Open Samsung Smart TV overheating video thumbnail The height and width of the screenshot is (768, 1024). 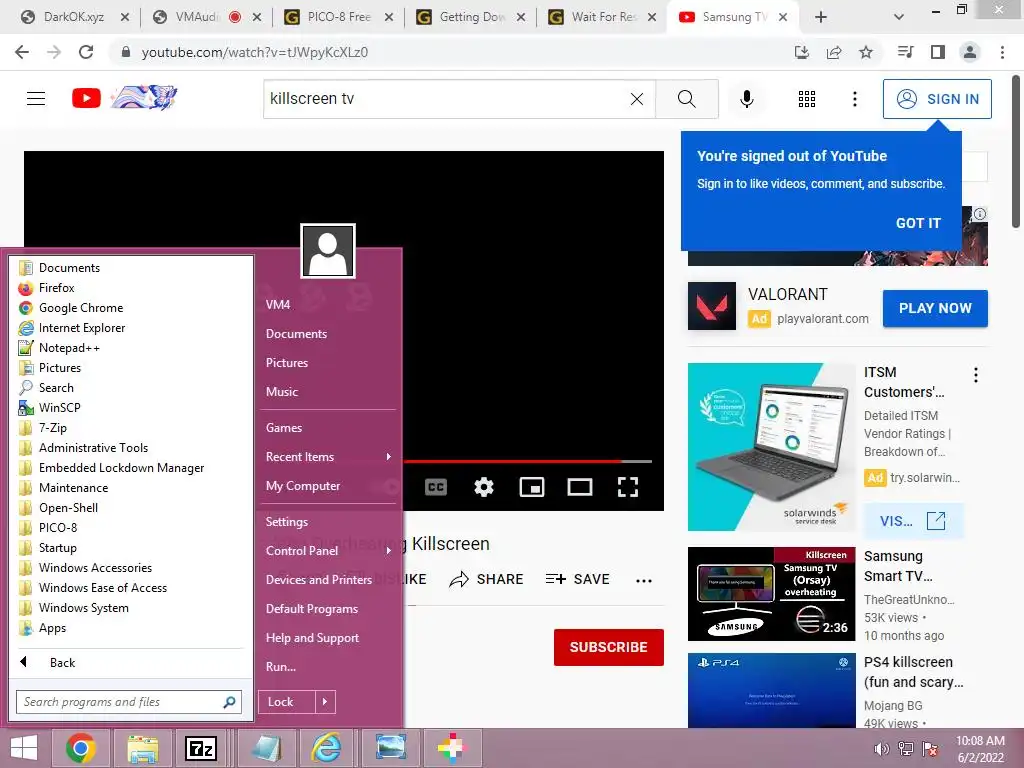click(x=771, y=594)
